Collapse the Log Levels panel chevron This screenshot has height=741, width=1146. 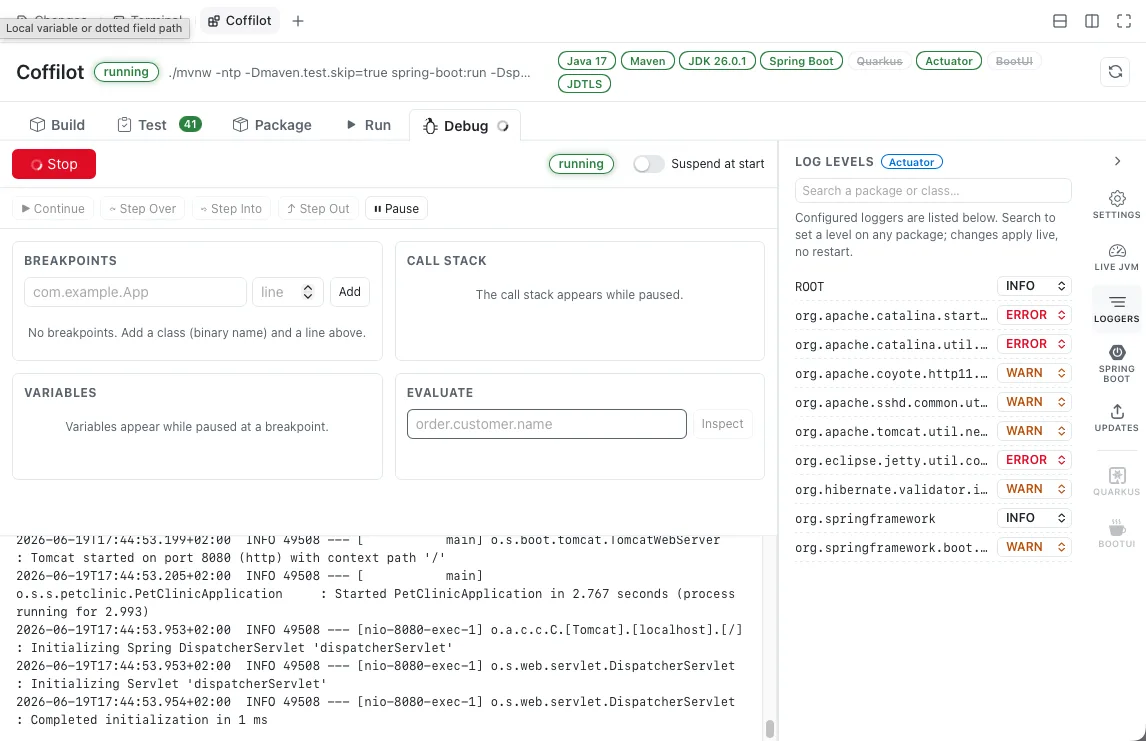pos(1117,161)
